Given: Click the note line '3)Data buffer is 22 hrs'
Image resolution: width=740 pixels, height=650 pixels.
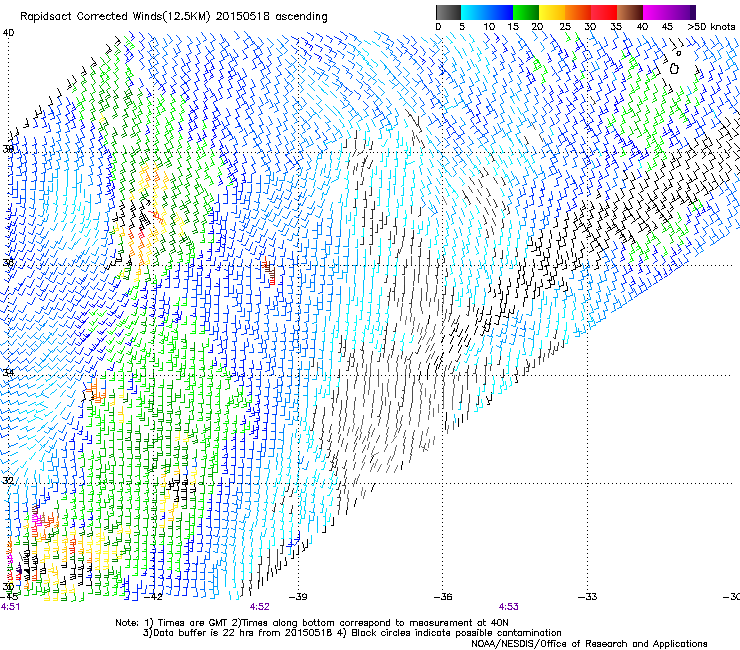Looking at the screenshot, I should [352, 633].
